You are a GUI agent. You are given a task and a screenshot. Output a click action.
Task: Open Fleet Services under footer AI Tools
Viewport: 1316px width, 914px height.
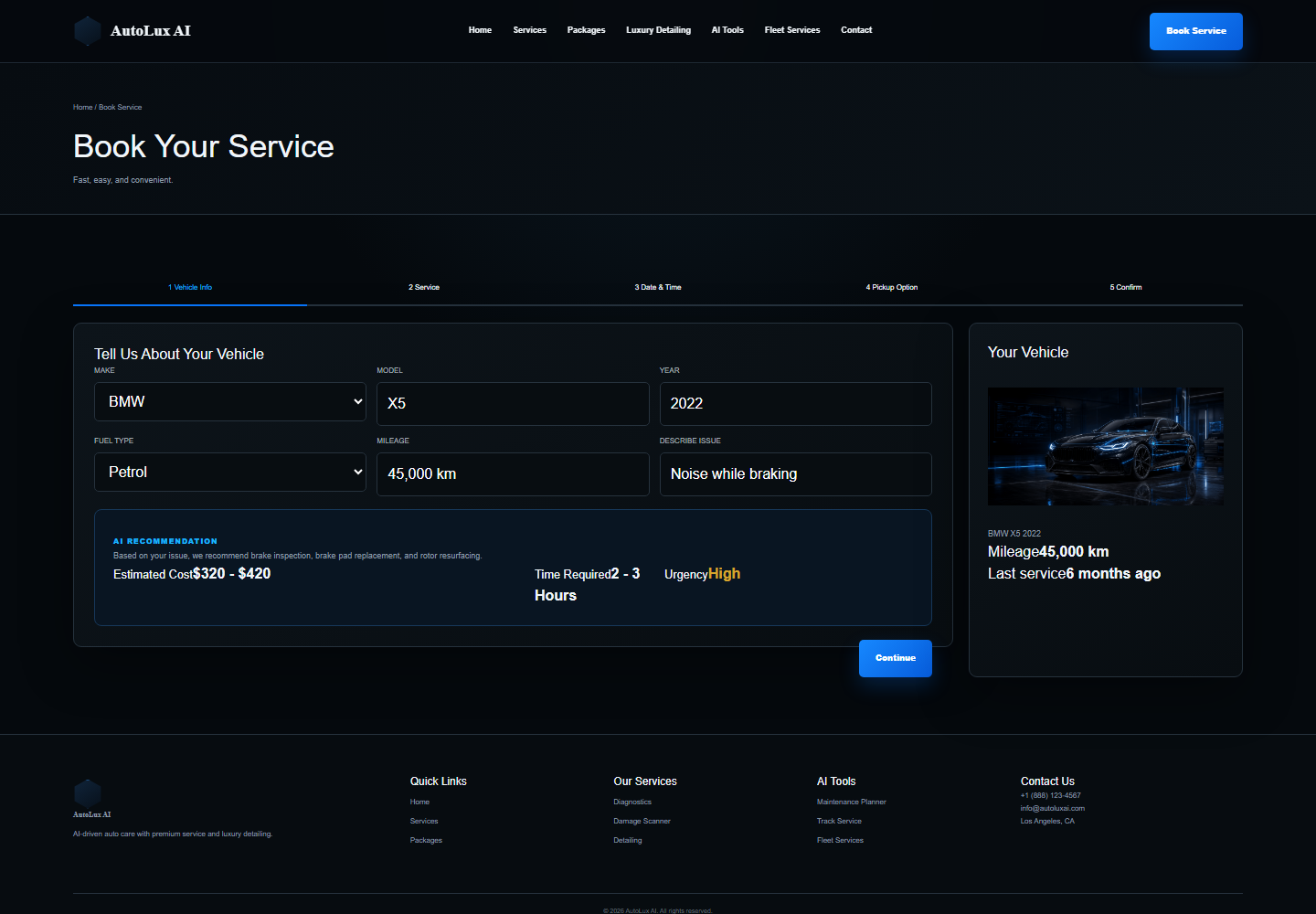pos(840,840)
